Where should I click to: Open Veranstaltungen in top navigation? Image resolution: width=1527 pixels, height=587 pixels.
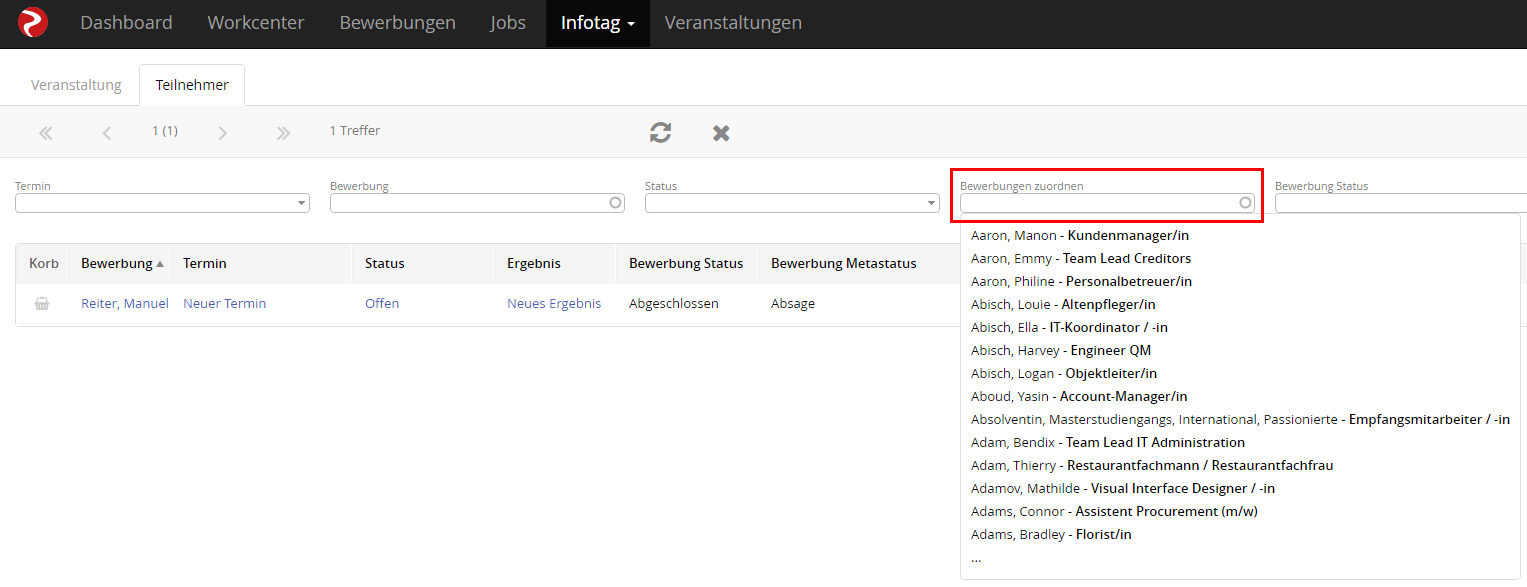coord(733,23)
